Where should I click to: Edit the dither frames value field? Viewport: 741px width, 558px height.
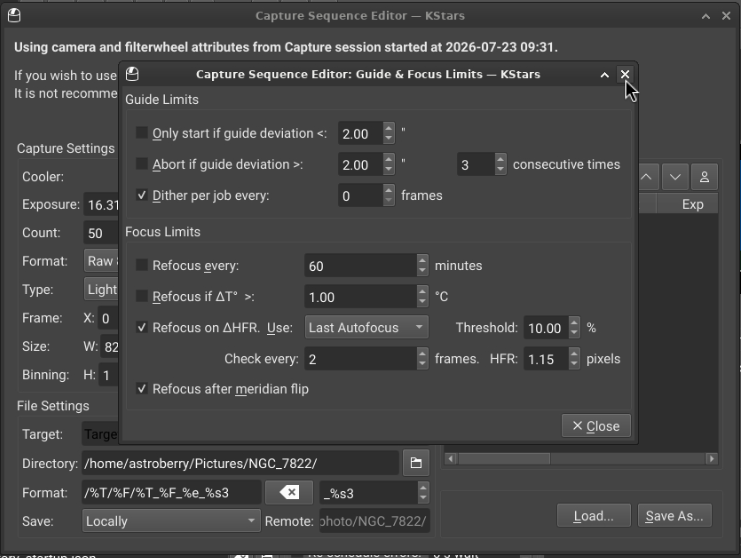point(360,196)
